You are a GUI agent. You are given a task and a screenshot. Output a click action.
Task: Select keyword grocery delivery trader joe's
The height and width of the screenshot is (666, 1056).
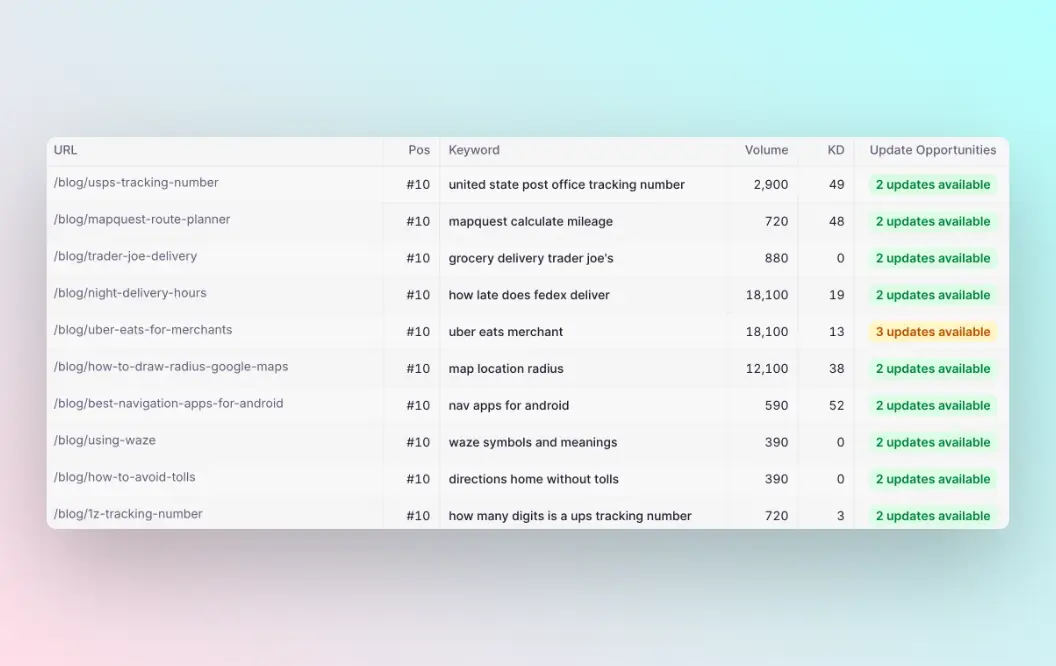pos(531,258)
